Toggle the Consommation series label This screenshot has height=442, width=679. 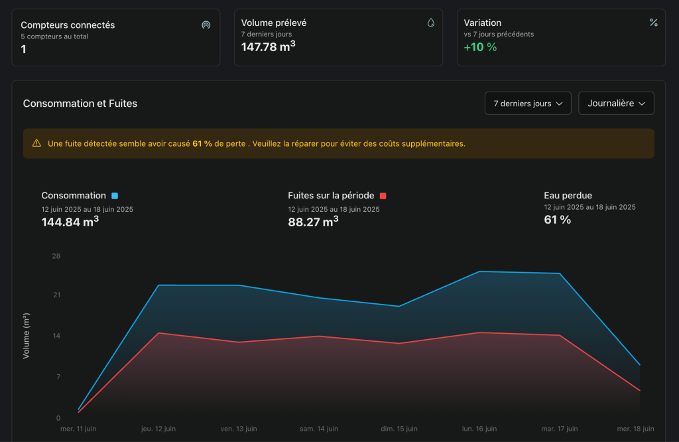click(74, 196)
